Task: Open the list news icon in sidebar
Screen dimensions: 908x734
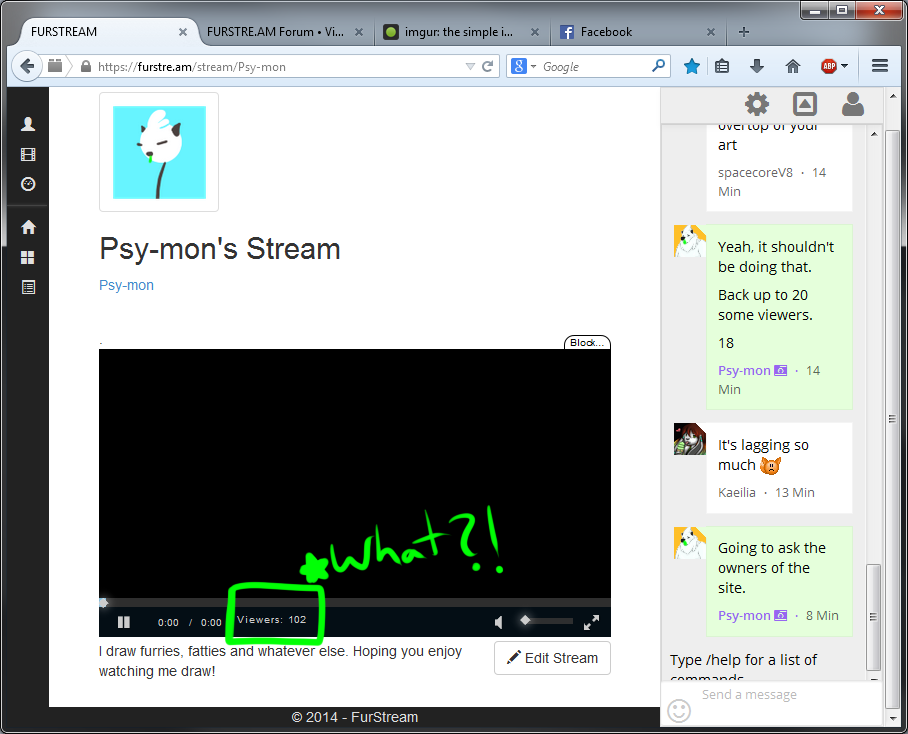Action: tap(28, 287)
